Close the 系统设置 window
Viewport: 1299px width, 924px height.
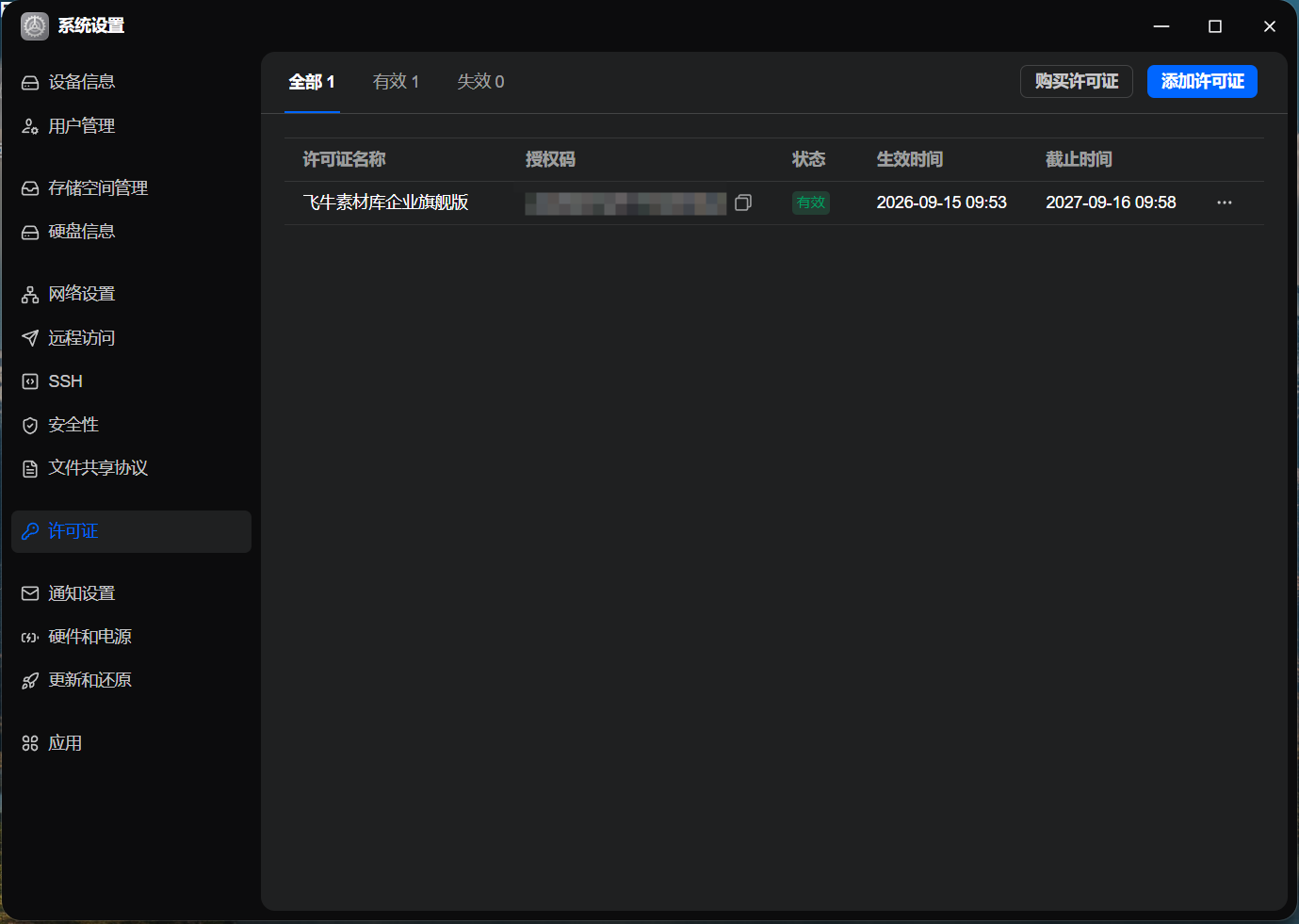point(1270,26)
